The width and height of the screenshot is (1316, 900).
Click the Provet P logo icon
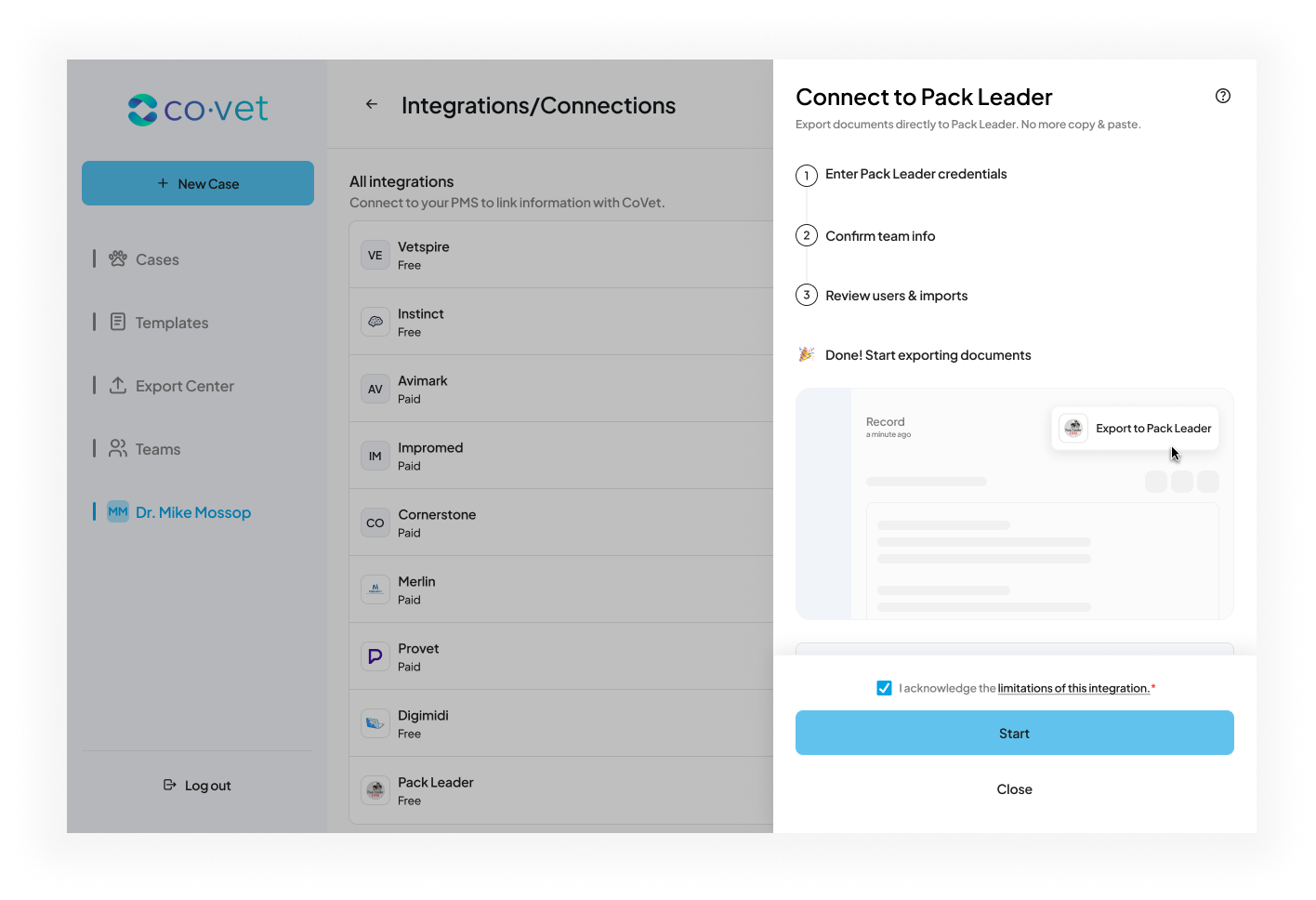click(375, 656)
